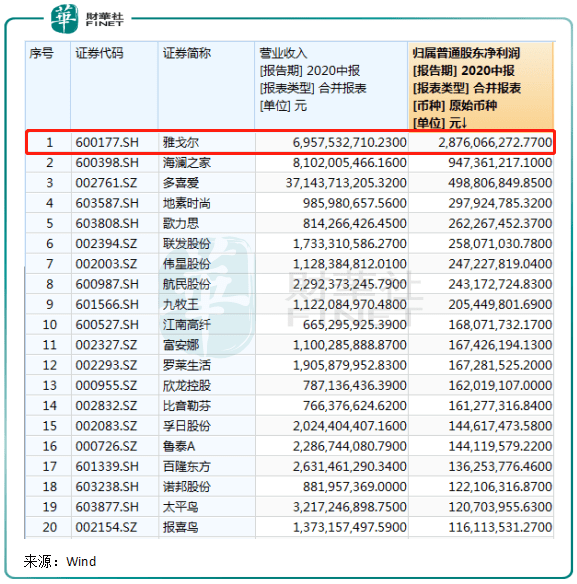Click net profit 258,071,030.7800

click(x=500, y=244)
